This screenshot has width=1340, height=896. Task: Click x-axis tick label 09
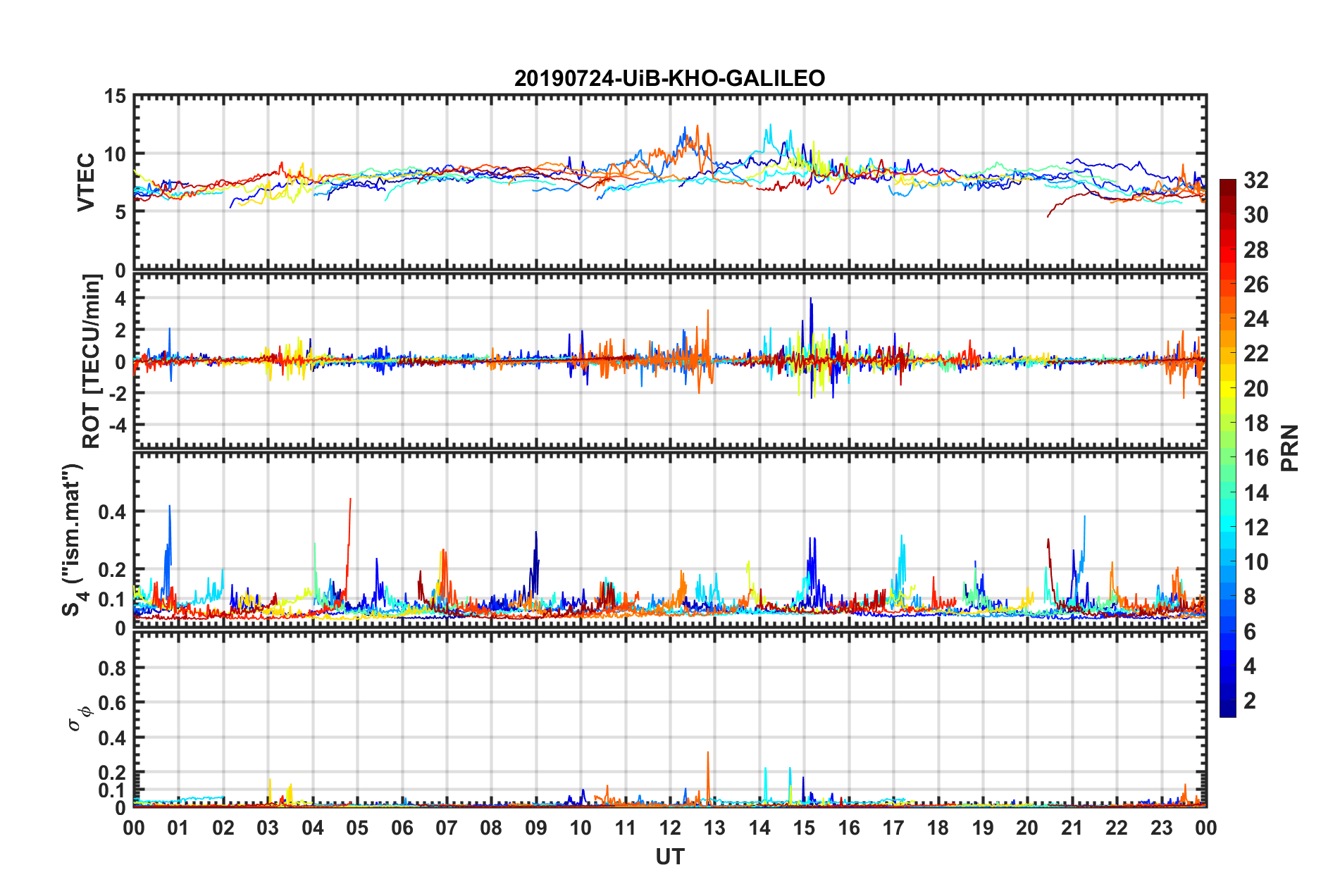tap(535, 828)
